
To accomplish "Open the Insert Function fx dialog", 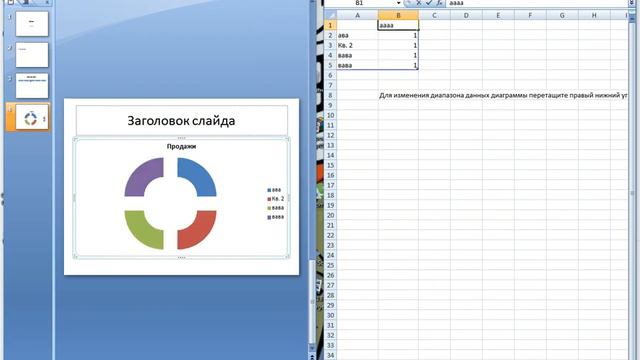I will pyautogui.click(x=439, y=3).
